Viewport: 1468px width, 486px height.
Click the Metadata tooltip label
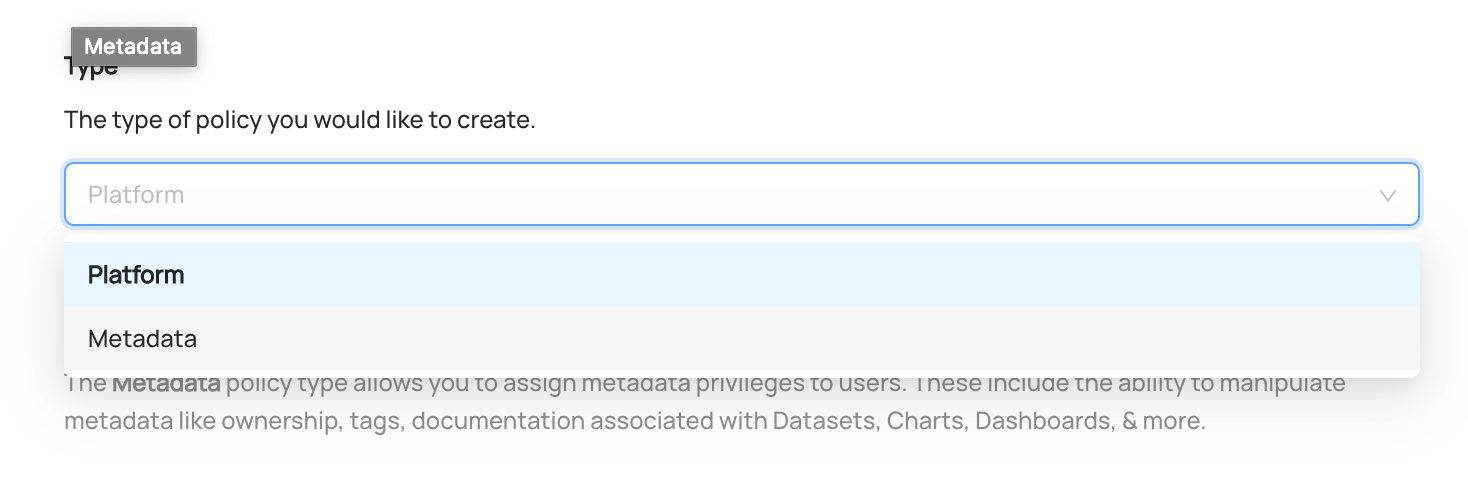(133, 46)
